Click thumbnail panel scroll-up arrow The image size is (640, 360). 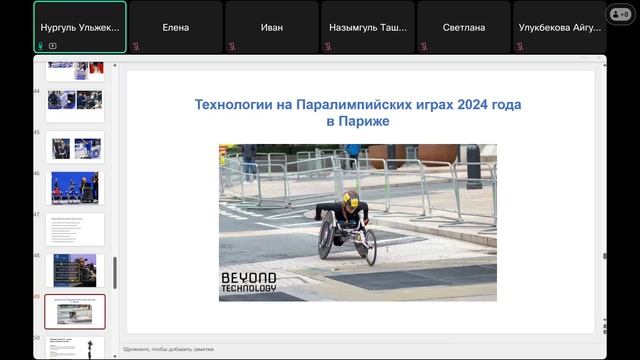(115, 65)
